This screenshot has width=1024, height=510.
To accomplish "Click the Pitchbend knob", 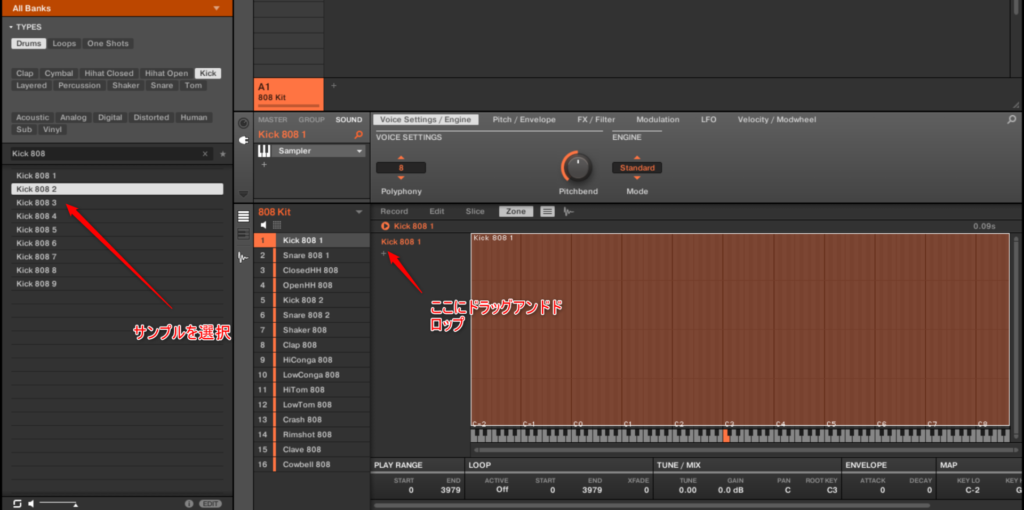I will [x=576, y=165].
